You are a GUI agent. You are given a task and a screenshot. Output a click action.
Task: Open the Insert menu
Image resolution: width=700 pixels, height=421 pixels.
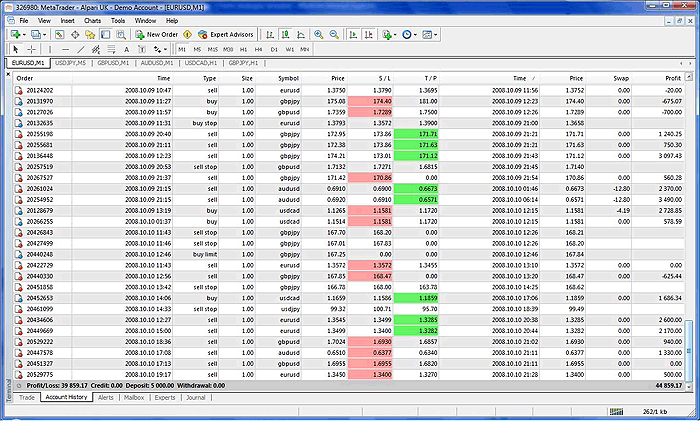point(67,21)
